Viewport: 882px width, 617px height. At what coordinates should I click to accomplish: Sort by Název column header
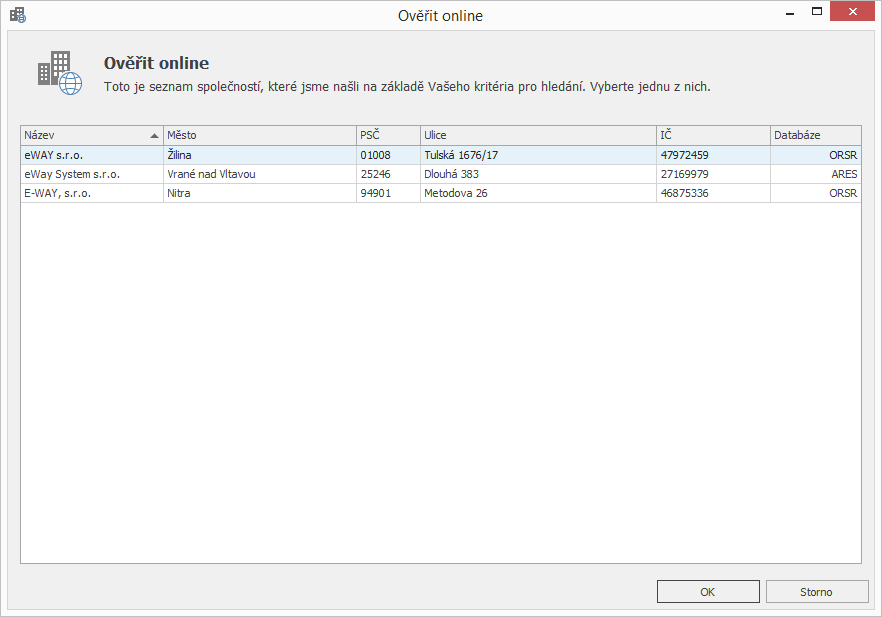(x=92, y=135)
